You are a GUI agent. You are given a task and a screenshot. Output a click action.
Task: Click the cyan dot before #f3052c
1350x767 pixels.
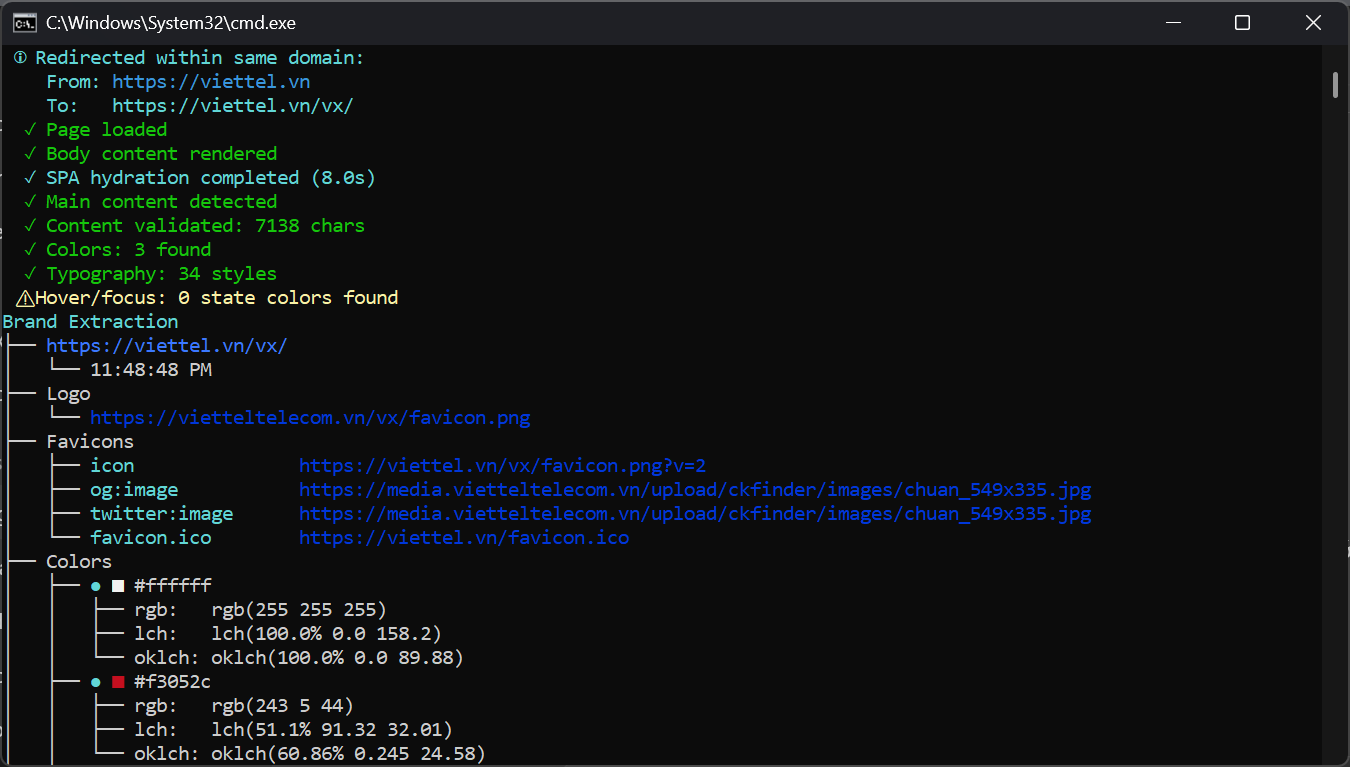(x=96, y=682)
